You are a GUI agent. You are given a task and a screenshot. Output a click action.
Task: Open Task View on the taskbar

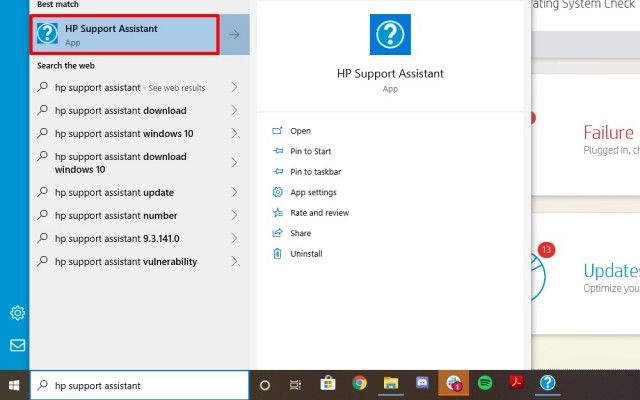(295, 385)
